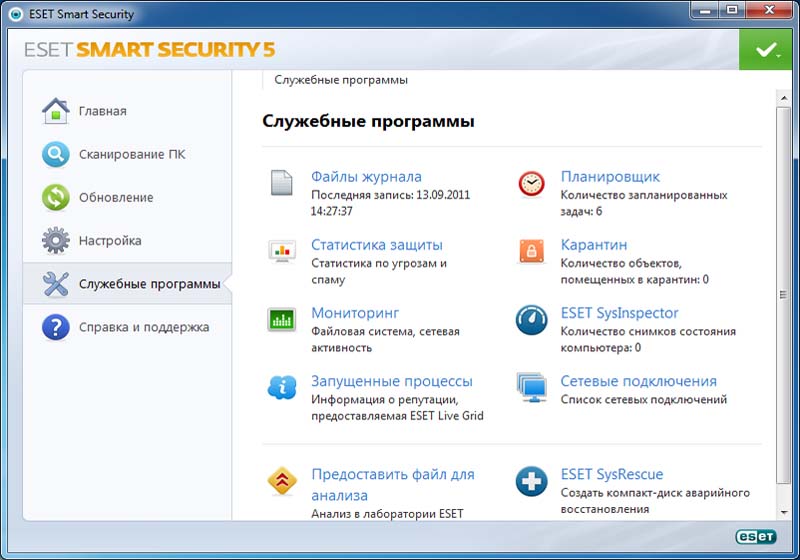This screenshot has width=800, height=560.
Task: Click the text 'Анализ в лаборатории ESET'
Action: pos(387,514)
